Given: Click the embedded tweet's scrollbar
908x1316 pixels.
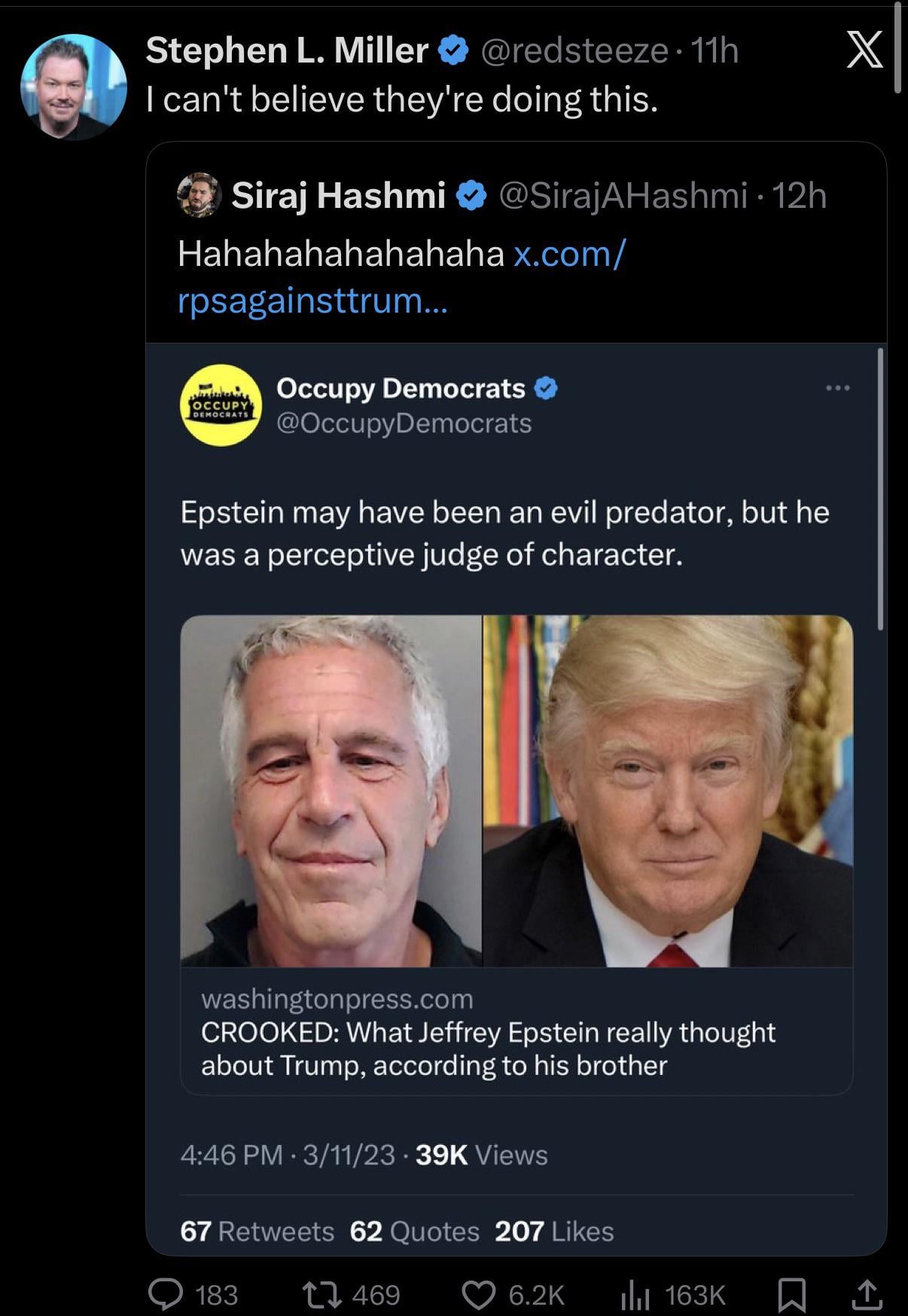Looking at the screenshot, I should point(879,488).
